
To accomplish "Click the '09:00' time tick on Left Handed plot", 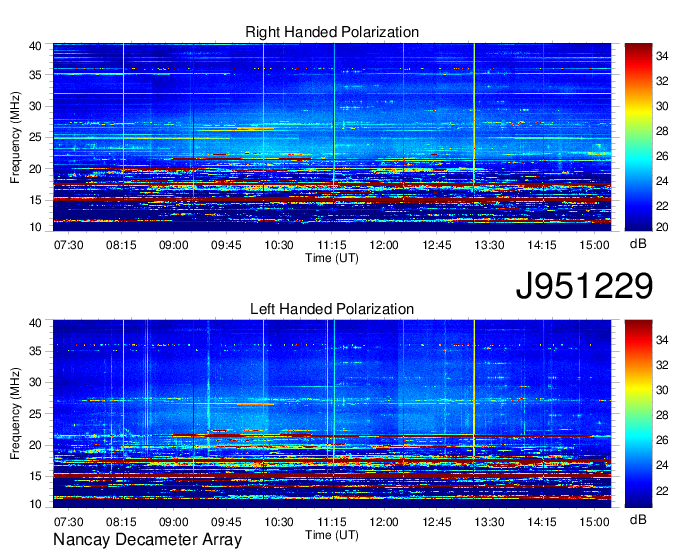I will [173, 522].
